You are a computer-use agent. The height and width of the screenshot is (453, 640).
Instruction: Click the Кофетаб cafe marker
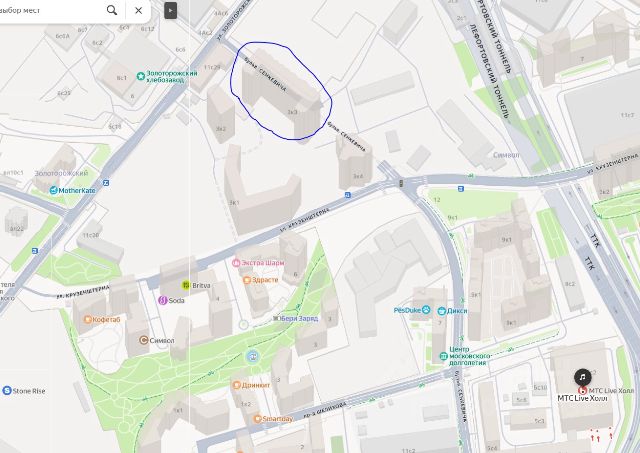pyautogui.click(x=87, y=320)
